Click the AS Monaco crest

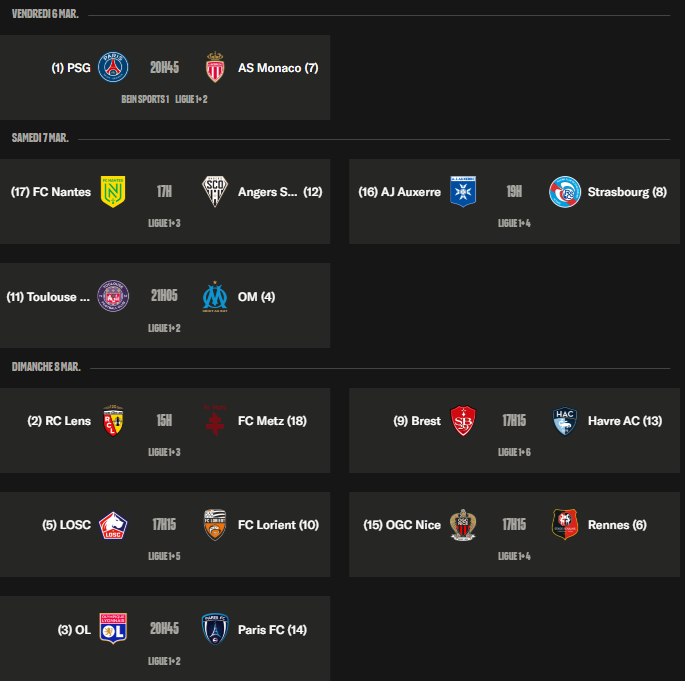(x=215, y=68)
